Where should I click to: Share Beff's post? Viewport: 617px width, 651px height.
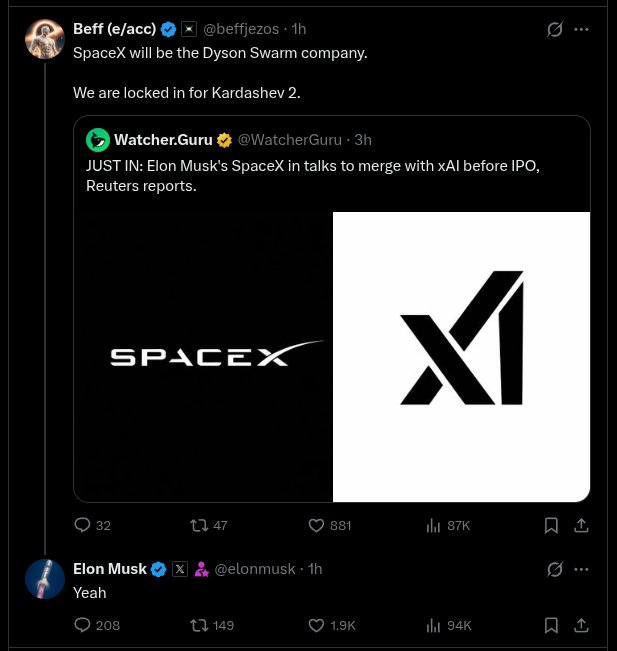point(581,525)
